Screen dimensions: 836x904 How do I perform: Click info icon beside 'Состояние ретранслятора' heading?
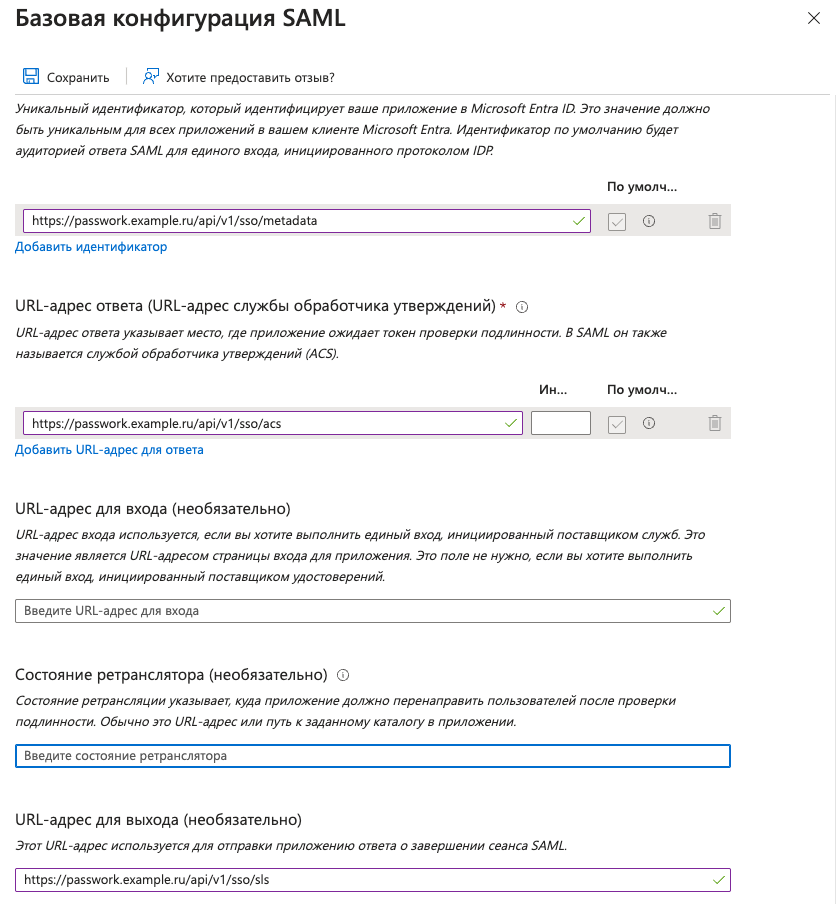coord(343,675)
